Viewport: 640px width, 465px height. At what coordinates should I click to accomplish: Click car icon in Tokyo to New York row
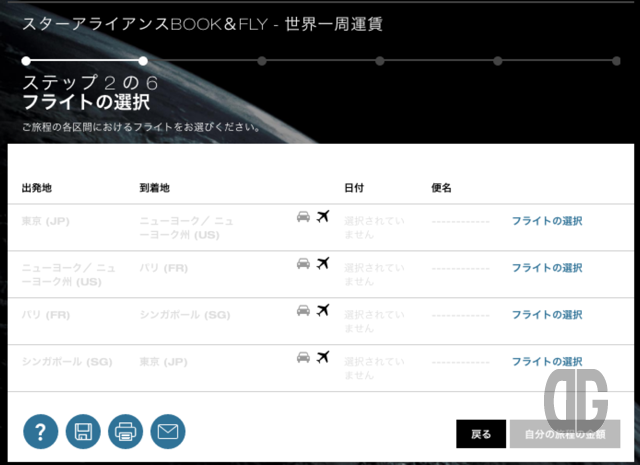[x=303, y=216]
